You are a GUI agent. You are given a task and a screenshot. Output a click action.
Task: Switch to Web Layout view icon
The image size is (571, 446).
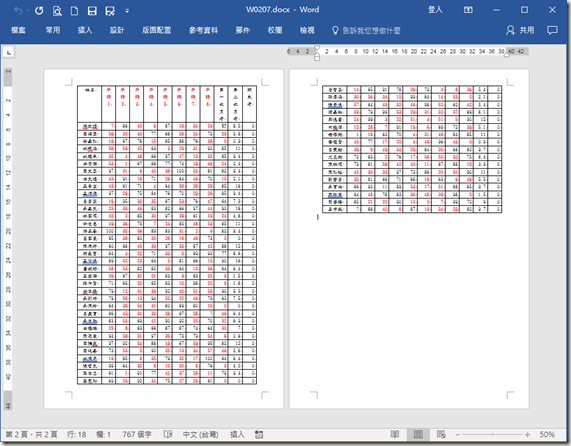[x=441, y=434]
